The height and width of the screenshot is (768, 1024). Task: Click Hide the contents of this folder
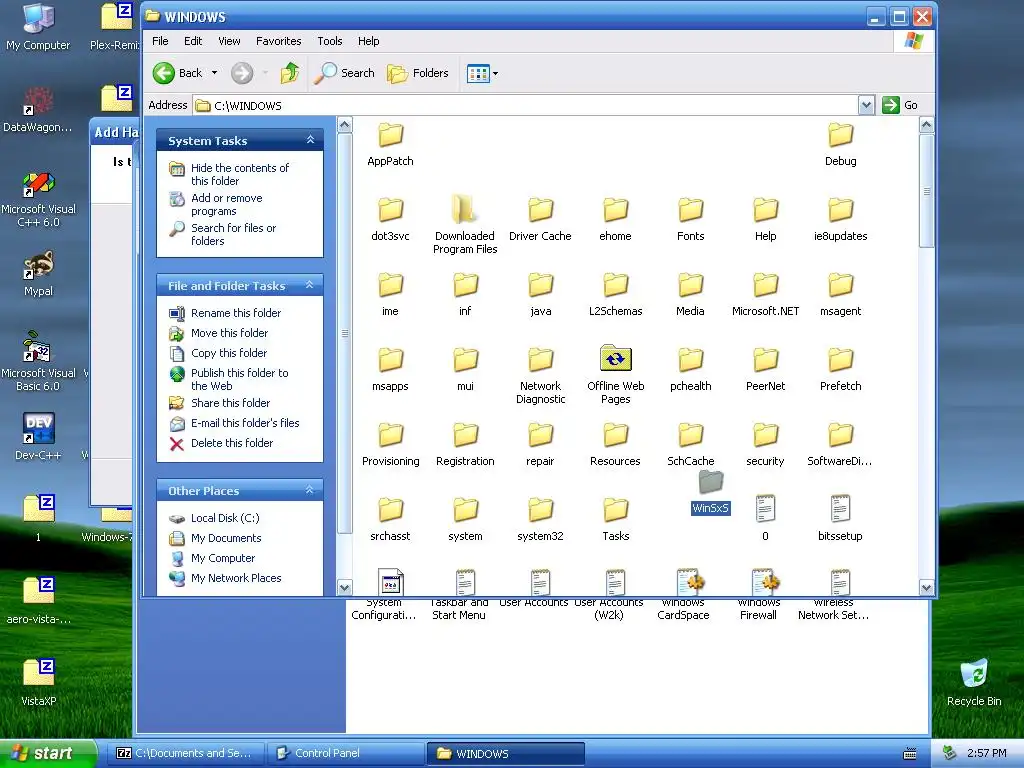(240, 174)
